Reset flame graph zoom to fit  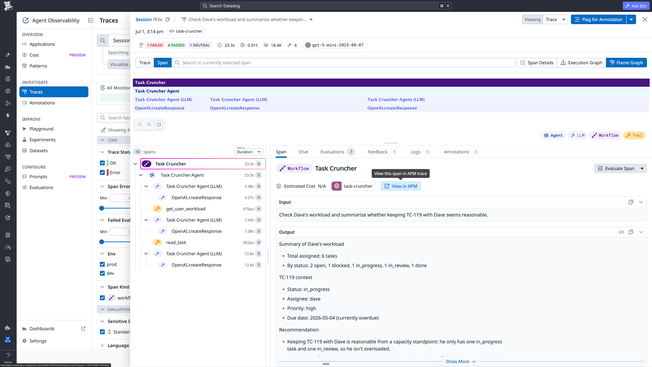click(x=158, y=124)
